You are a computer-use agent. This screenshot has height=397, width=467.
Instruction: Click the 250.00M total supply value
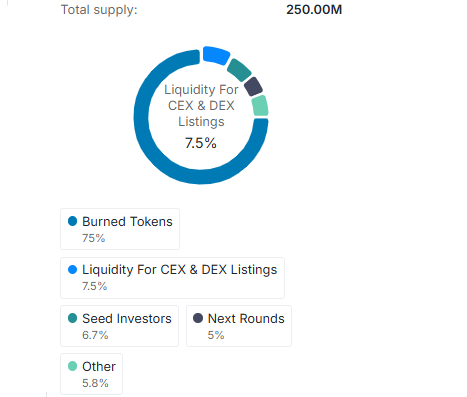point(314,9)
